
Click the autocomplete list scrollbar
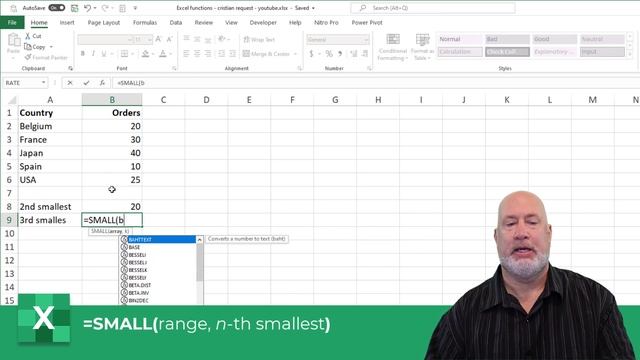click(200, 262)
